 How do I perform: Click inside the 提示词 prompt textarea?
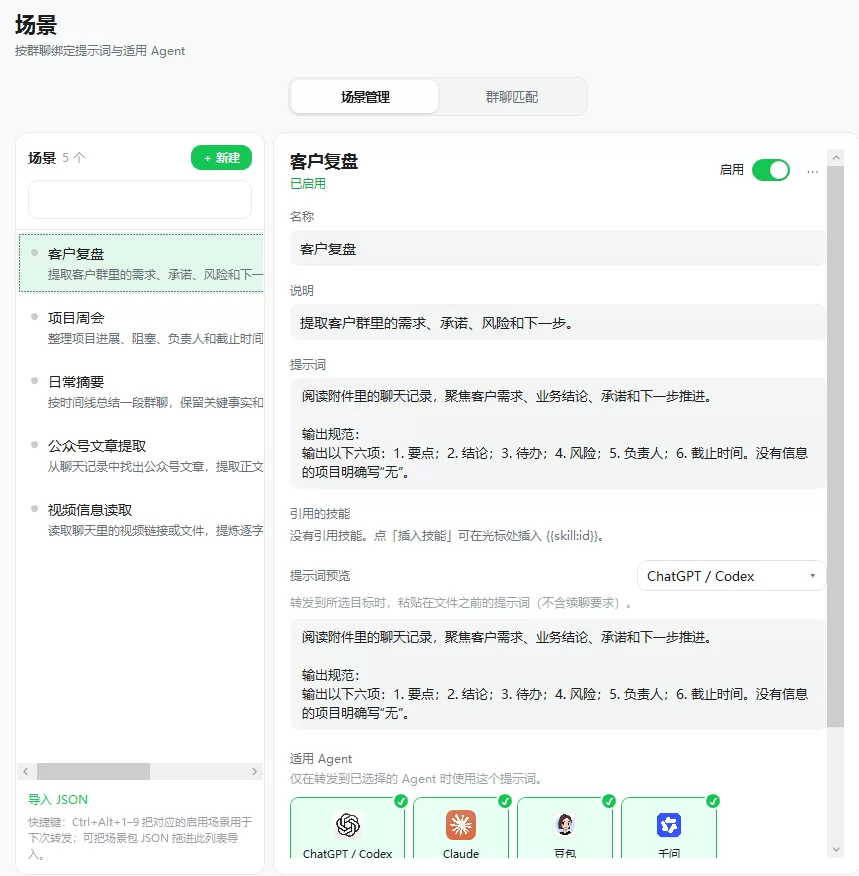click(557, 434)
